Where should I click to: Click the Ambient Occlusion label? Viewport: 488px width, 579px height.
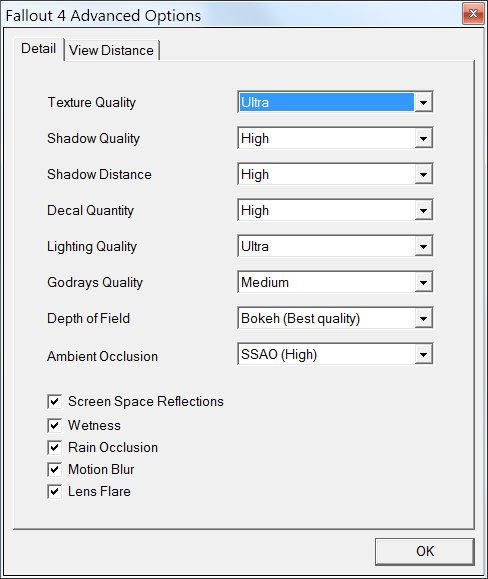103,356
